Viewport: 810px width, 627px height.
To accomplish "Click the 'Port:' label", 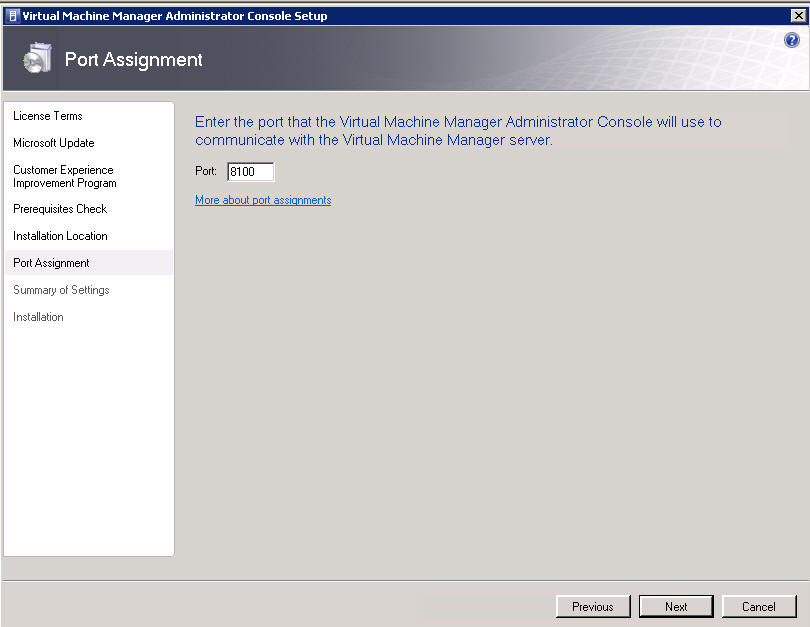I will pyautogui.click(x=206, y=171).
